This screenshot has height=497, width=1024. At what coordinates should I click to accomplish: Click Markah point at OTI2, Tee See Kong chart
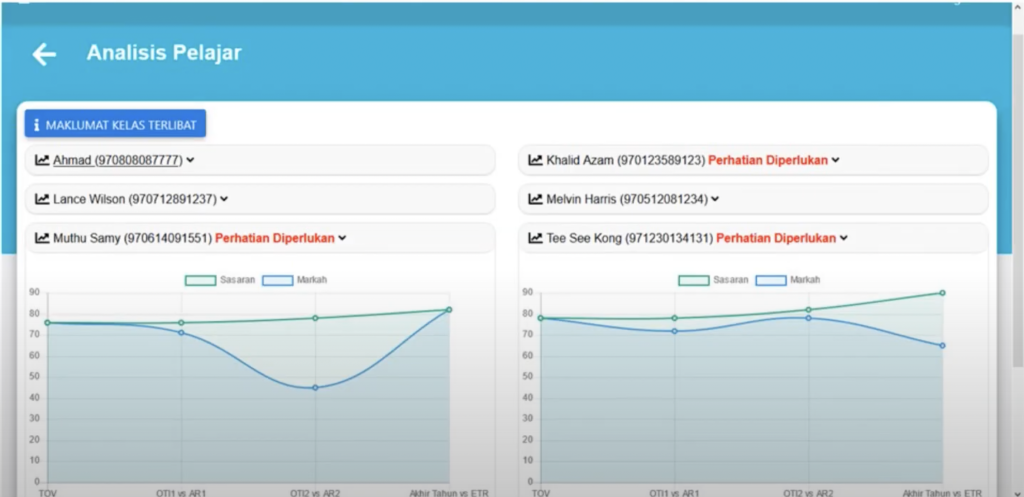click(x=808, y=318)
